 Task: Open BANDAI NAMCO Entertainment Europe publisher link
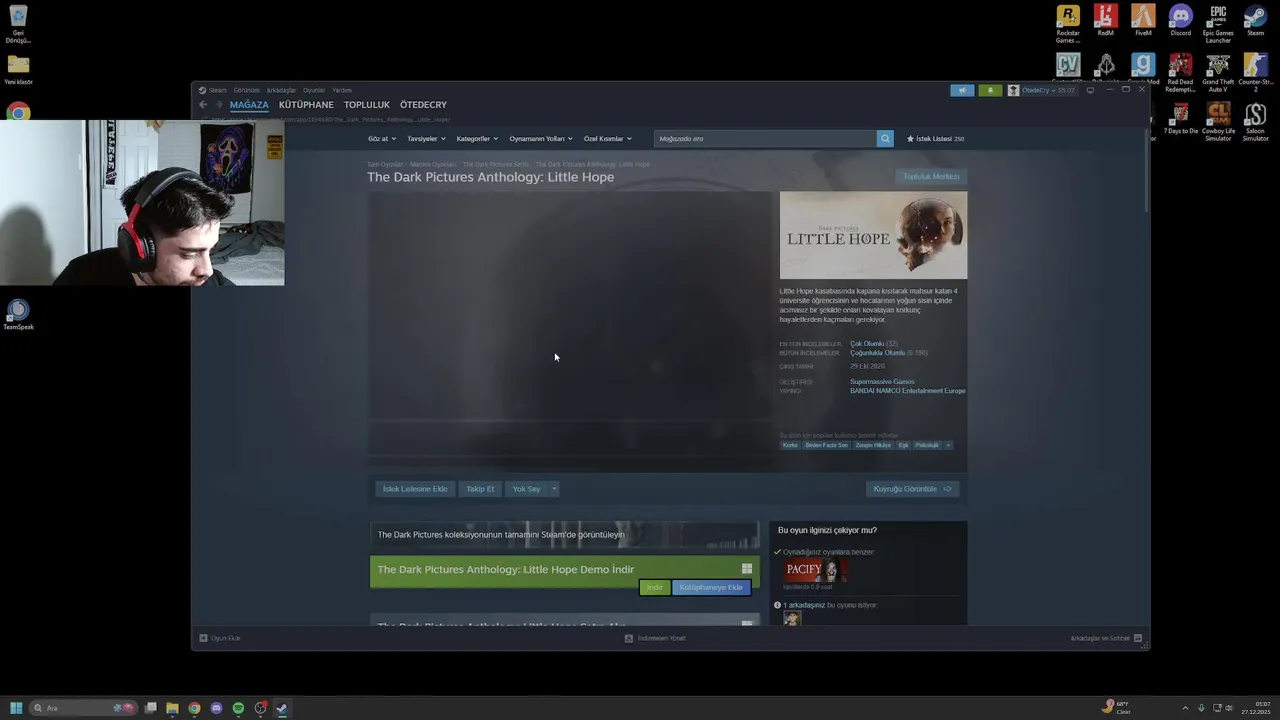click(x=908, y=391)
